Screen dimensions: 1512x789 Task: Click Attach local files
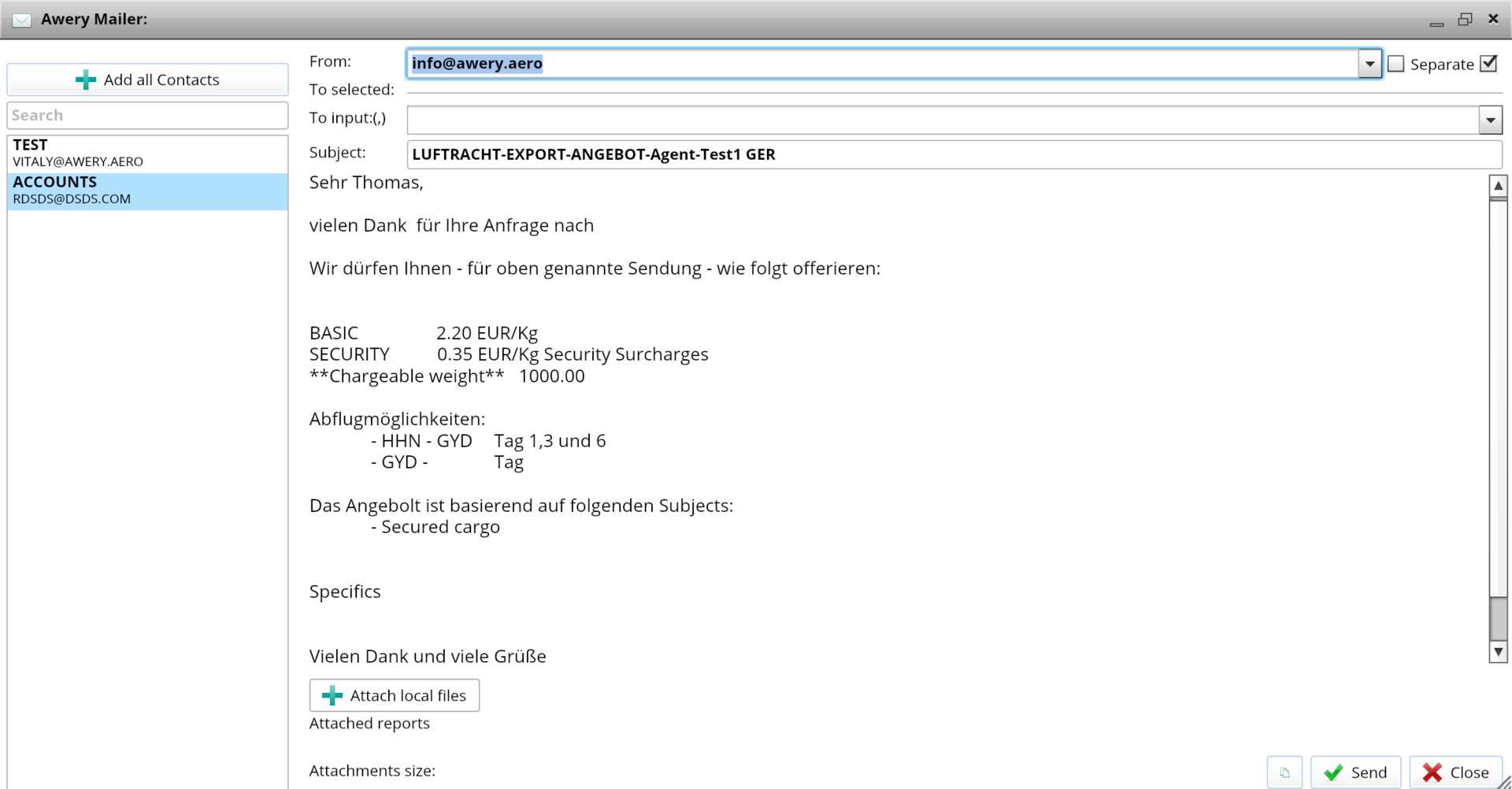394,695
